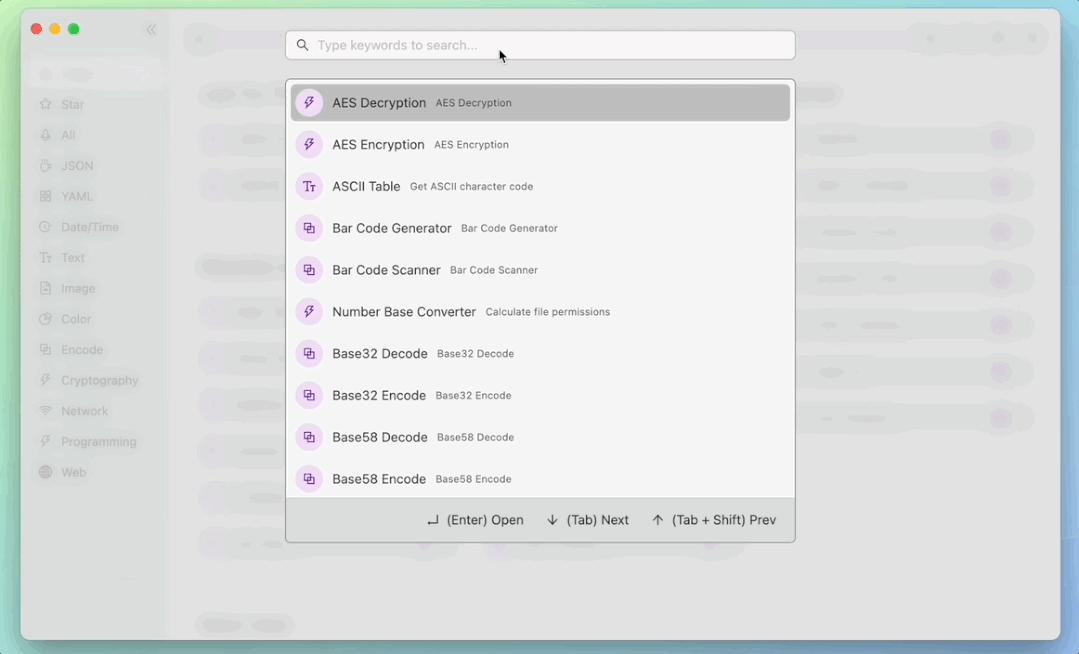Click the AES Encryption lightning icon
This screenshot has width=1079, height=654.
click(309, 145)
